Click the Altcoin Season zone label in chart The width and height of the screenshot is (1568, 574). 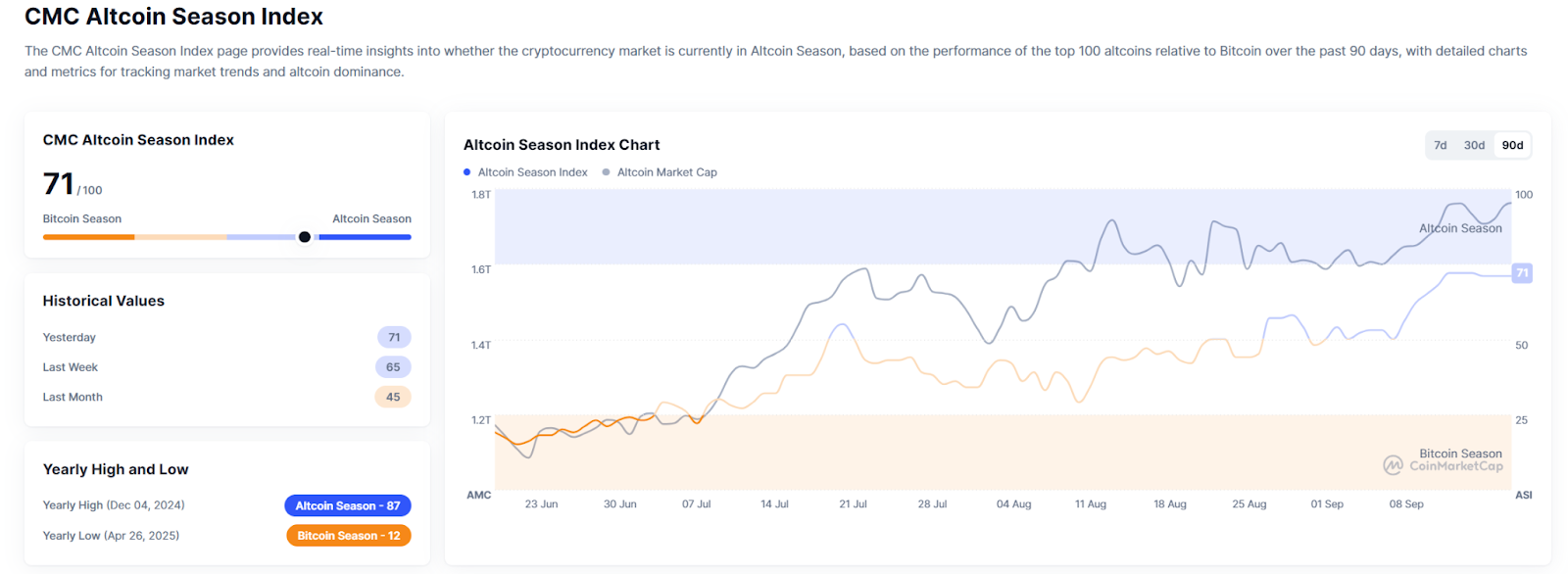tap(1460, 228)
